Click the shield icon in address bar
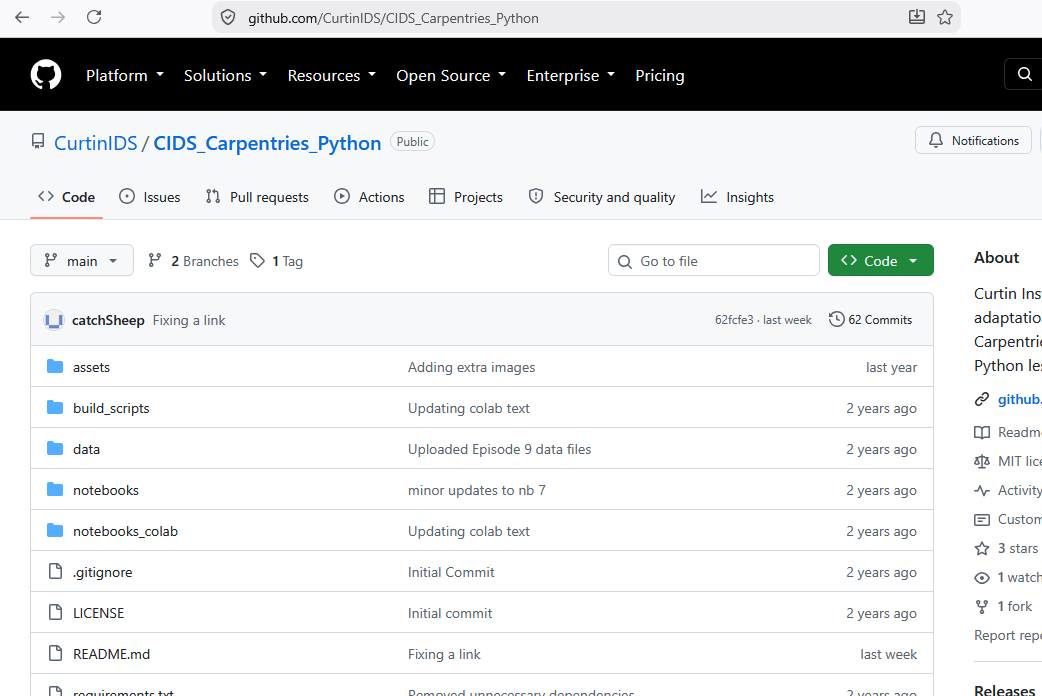Viewport: 1042px width, 696px height. 228,17
